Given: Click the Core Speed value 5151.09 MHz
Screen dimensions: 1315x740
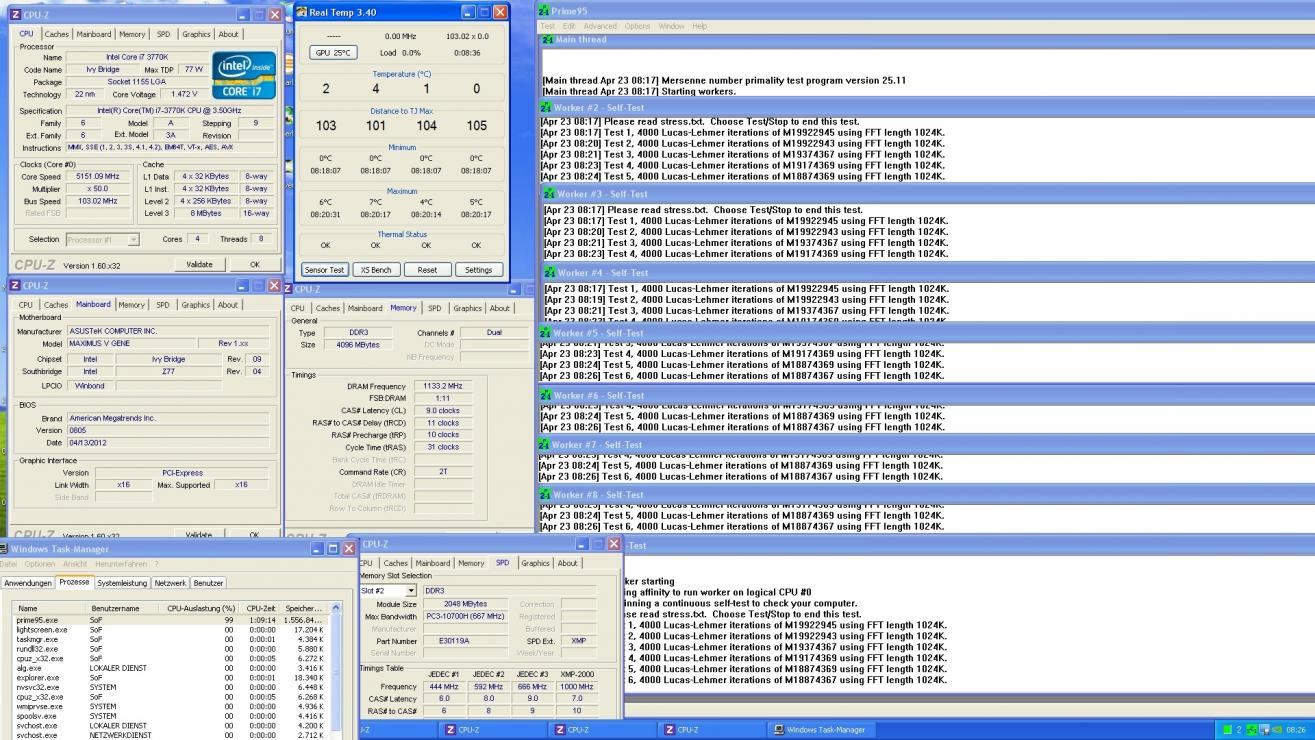Looking at the screenshot, I should pyautogui.click(x=98, y=177).
